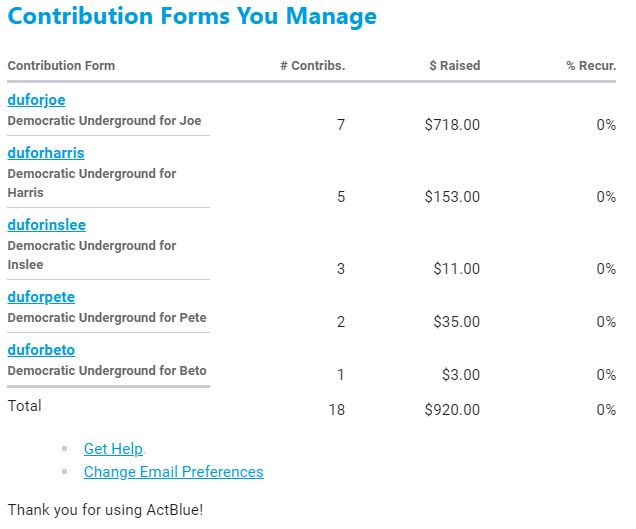Select the $153.00 raised amount for duforharris

[452, 197]
